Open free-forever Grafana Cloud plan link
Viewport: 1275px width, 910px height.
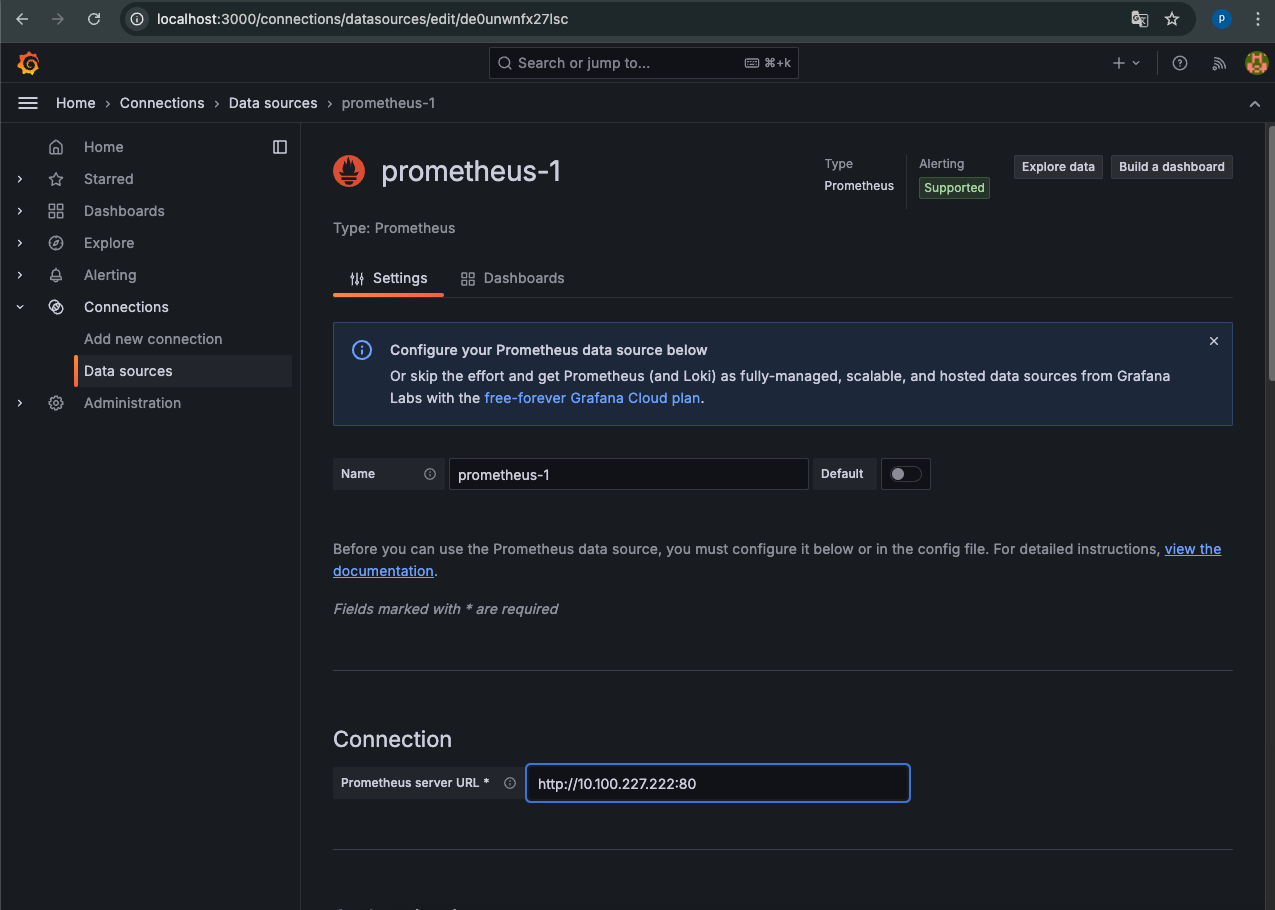pos(592,398)
